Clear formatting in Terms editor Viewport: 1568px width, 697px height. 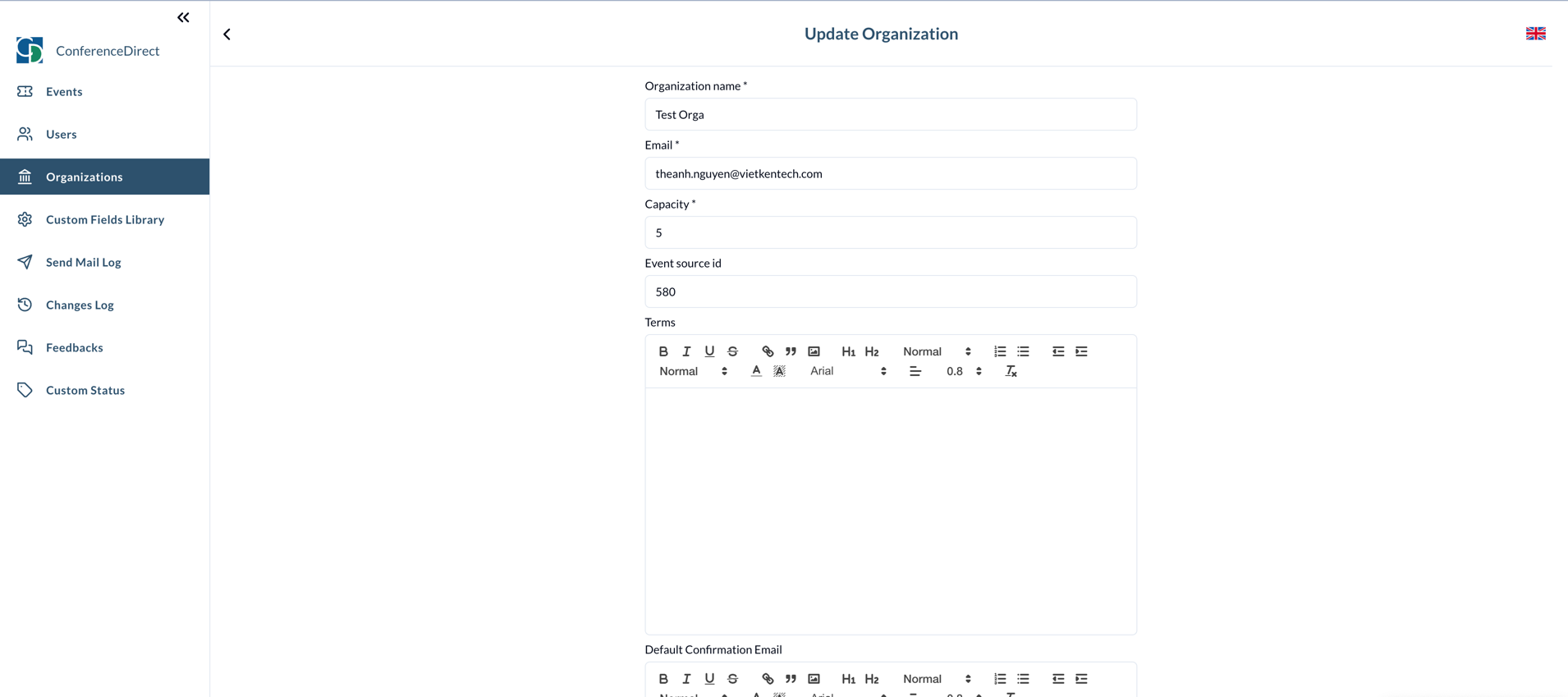click(x=1011, y=372)
